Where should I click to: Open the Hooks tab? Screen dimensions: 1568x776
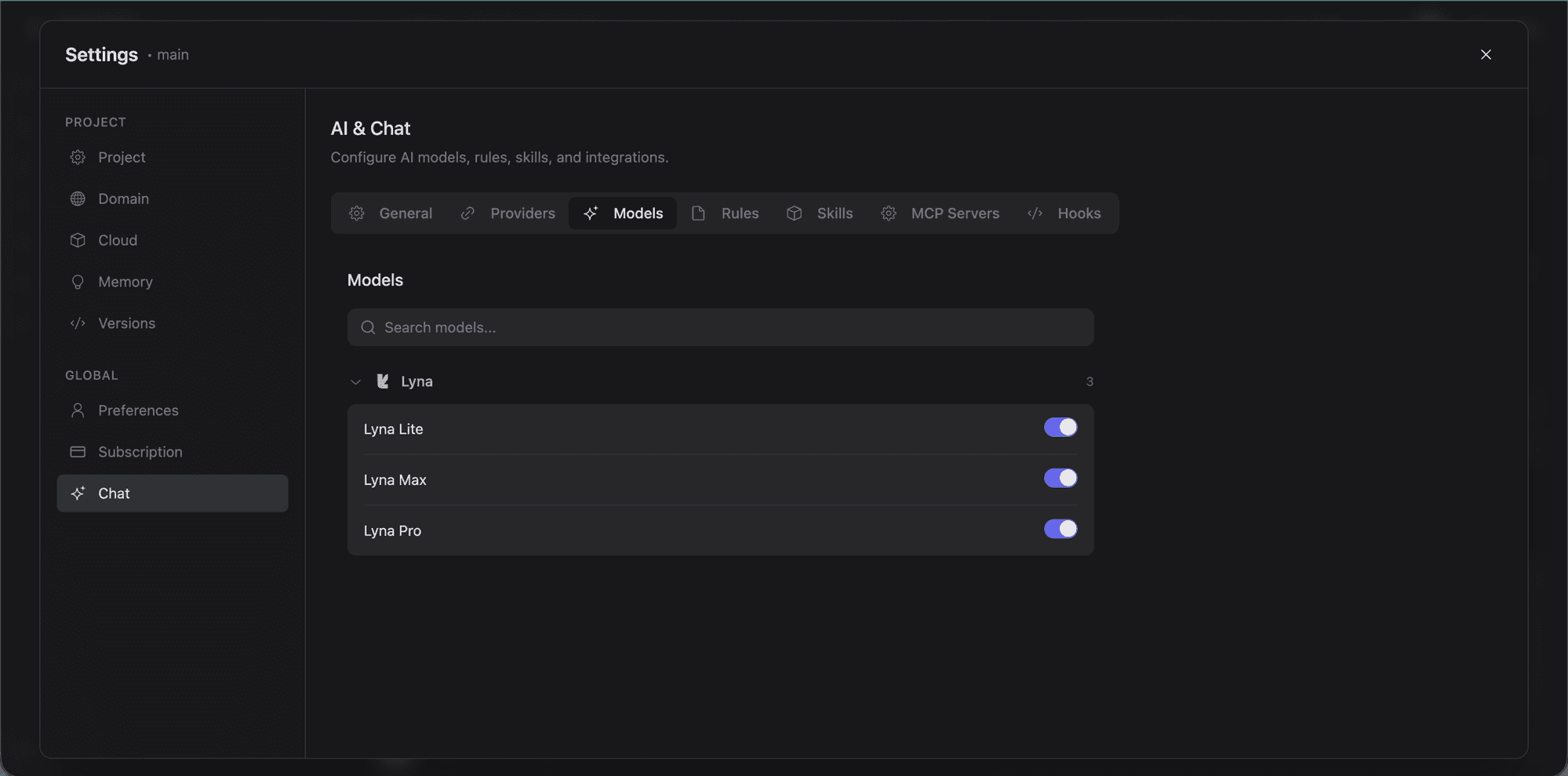tap(1064, 213)
